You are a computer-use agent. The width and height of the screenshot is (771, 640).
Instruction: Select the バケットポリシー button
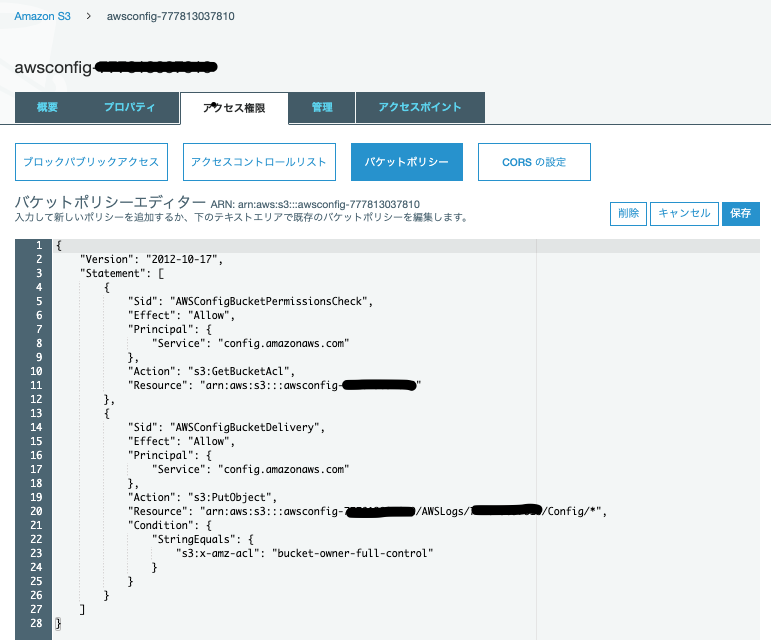click(407, 162)
